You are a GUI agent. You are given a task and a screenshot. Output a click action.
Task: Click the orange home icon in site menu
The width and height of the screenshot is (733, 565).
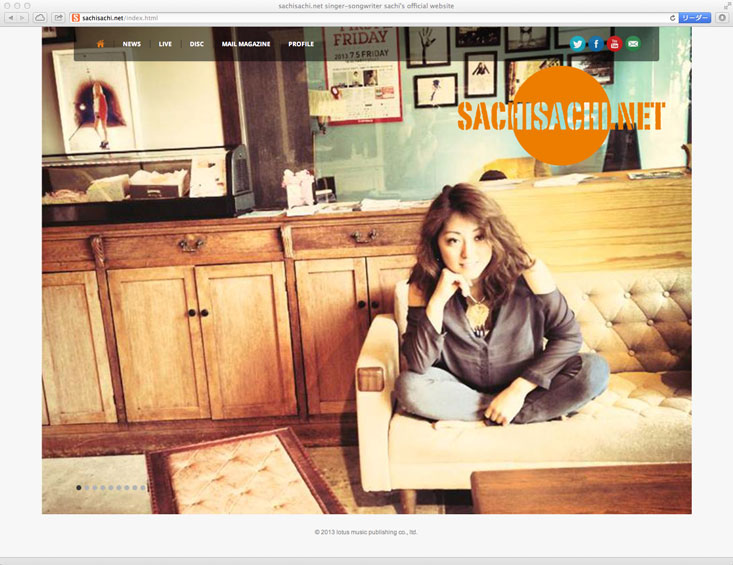pyautogui.click(x=100, y=43)
